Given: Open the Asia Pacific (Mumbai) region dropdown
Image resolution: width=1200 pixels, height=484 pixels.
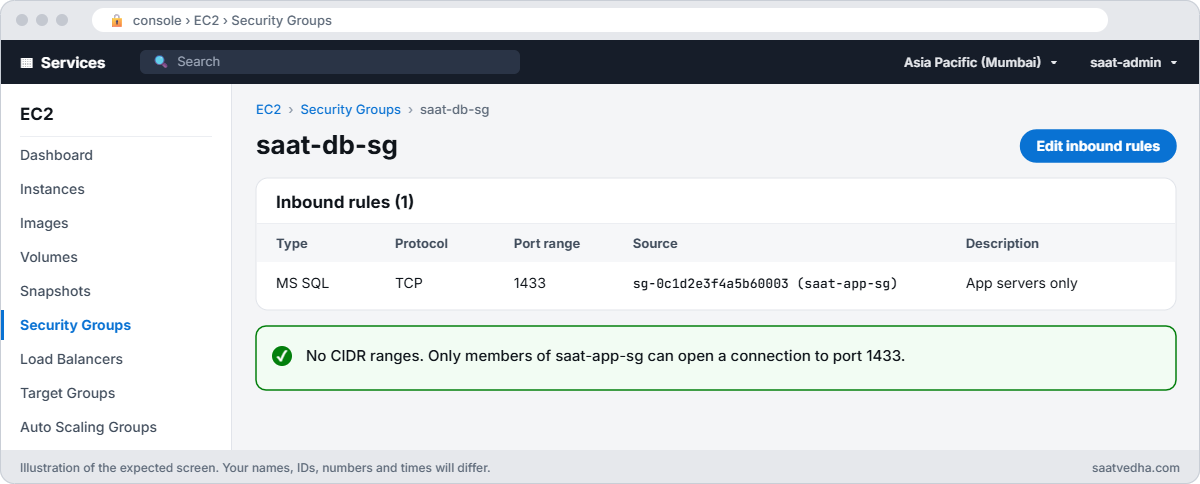Looking at the screenshot, I should (981, 62).
